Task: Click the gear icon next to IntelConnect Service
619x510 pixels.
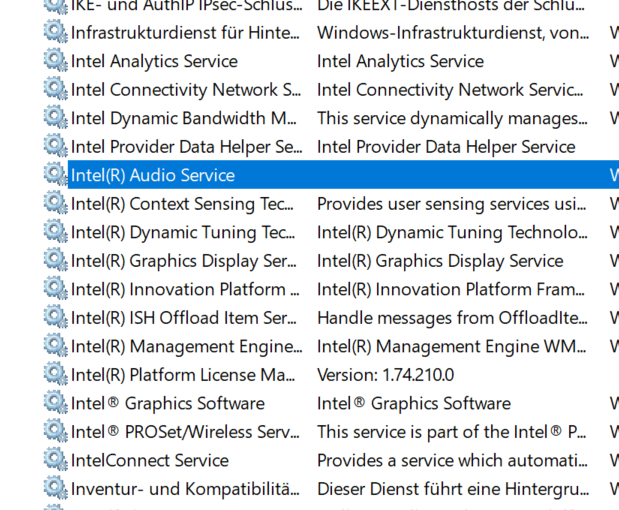Action: (x=55, y=461)
